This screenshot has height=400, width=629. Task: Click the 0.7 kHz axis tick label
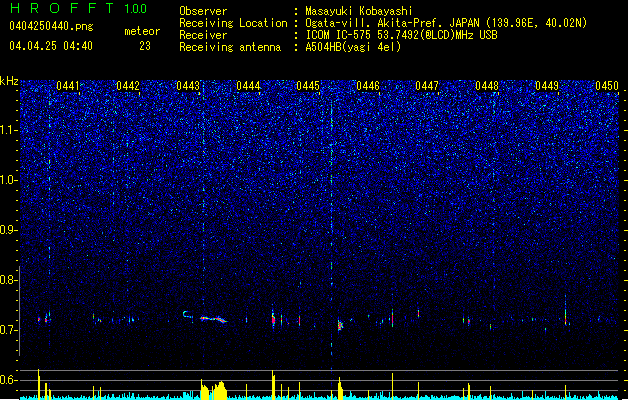point(9,330)
